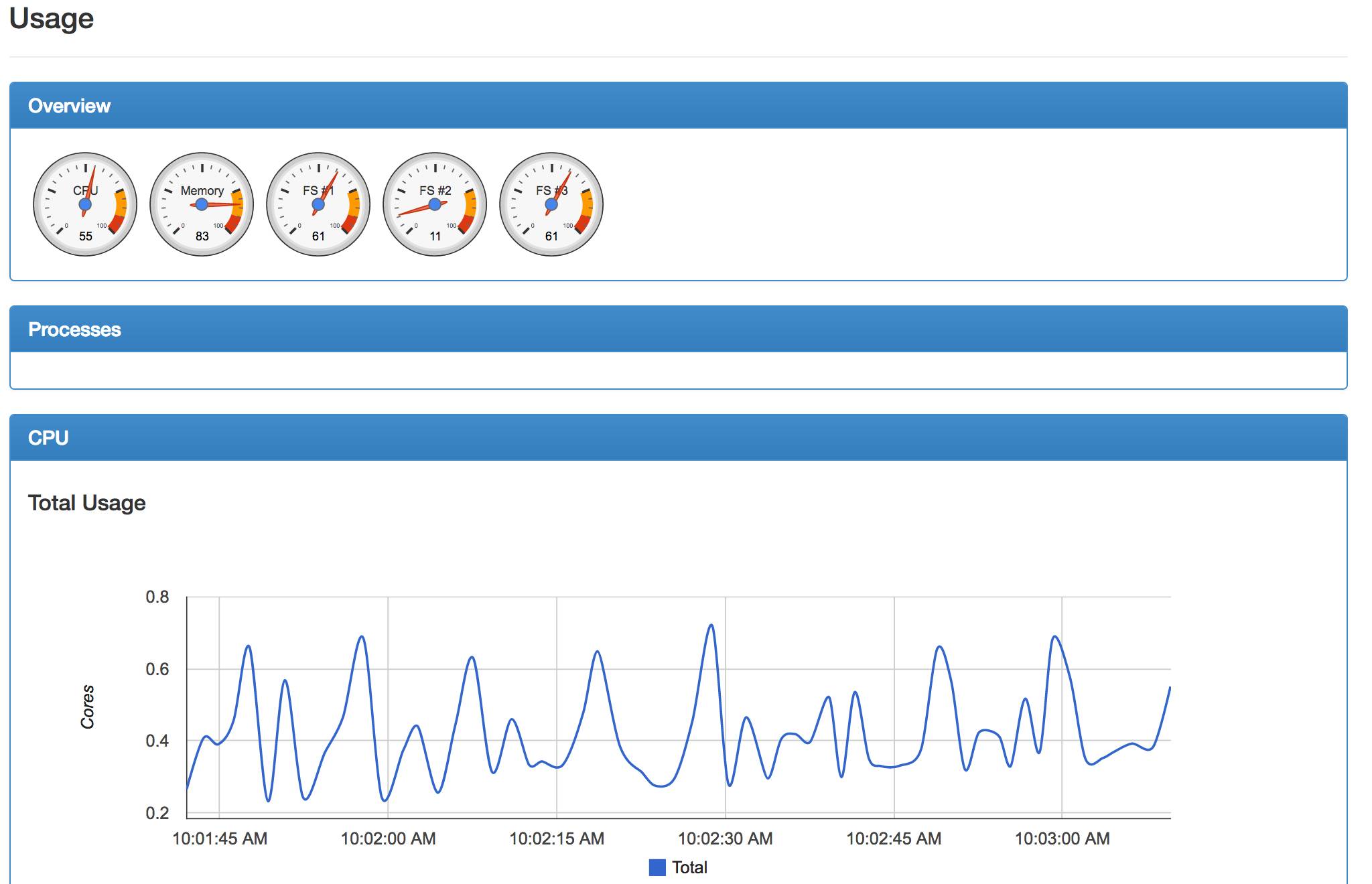Click the Overview panel header
1372x884 pixels.
pos(69,106)
